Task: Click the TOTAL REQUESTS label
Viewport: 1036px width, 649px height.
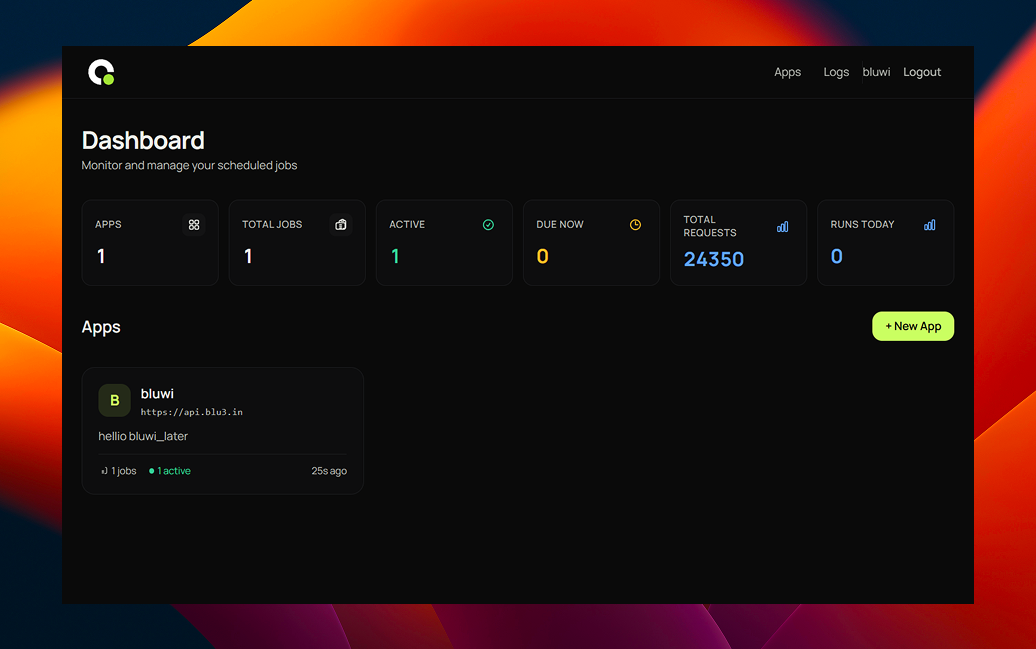Action: point(710,226)
